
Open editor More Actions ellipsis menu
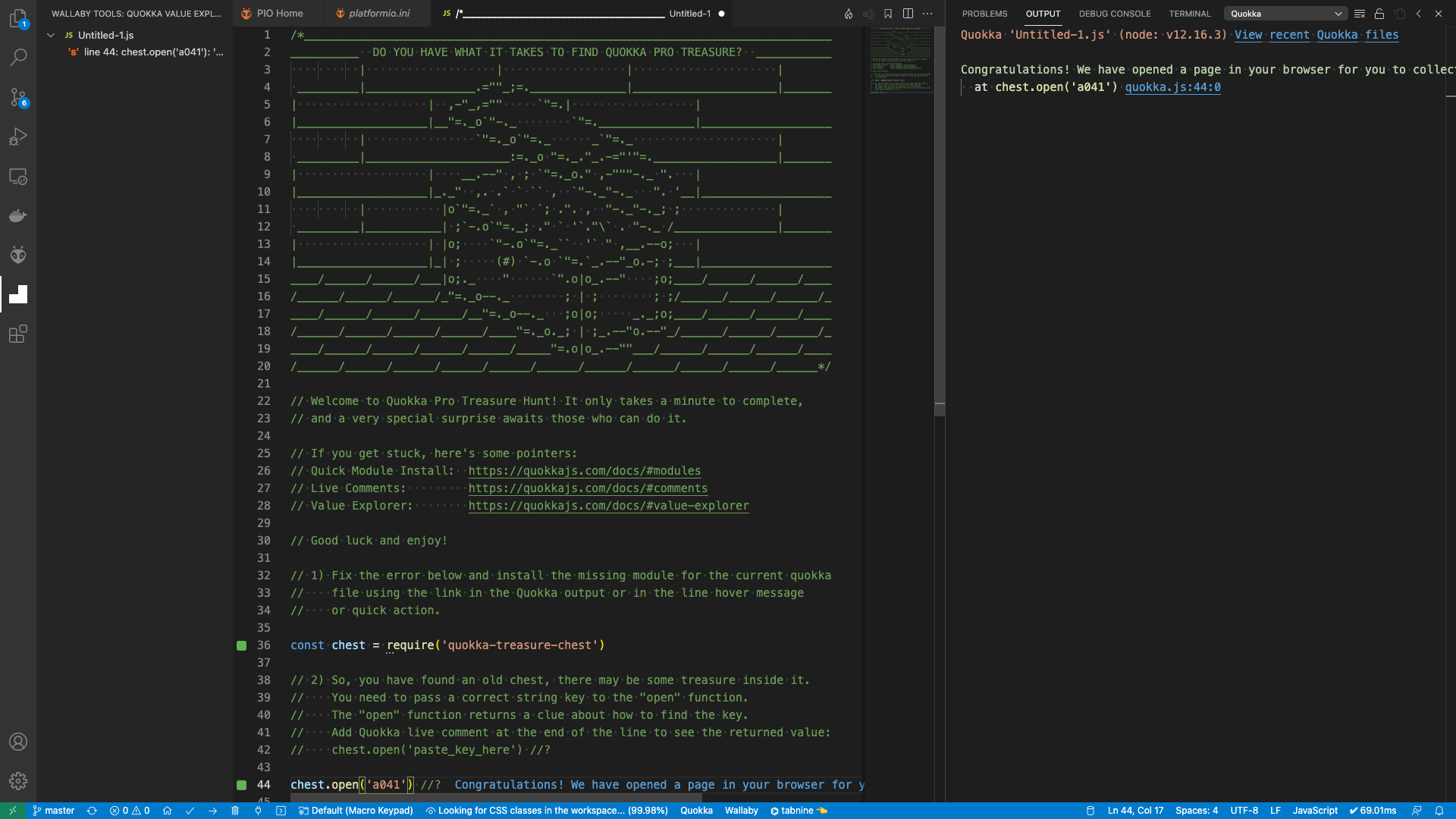point(927,14)
